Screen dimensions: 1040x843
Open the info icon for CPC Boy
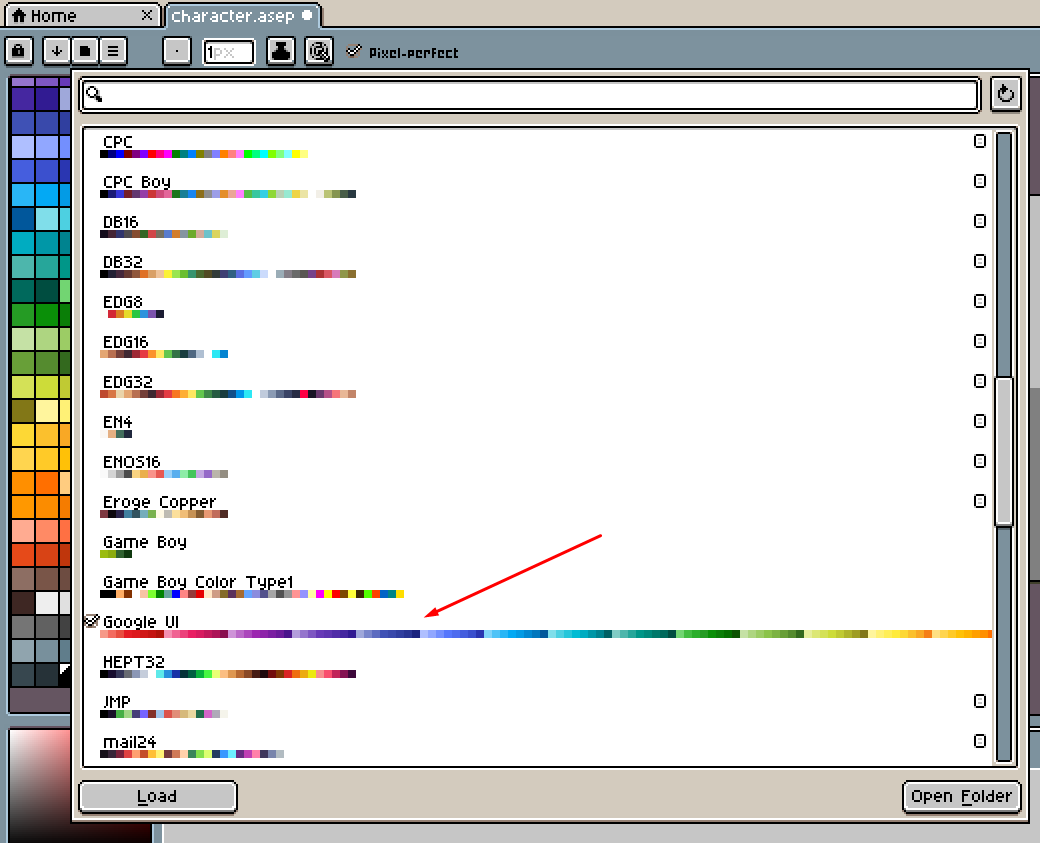(980, 181)
